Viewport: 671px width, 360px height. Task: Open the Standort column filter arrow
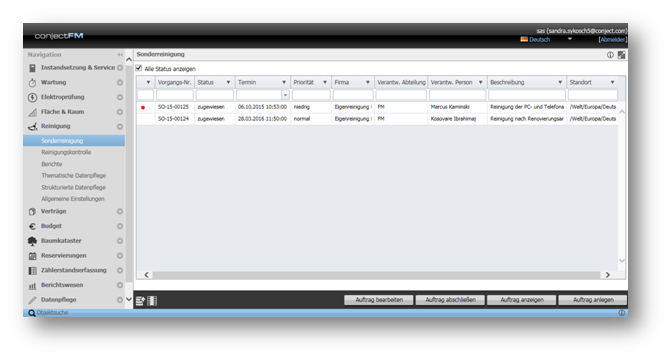[x=612, y=82]
